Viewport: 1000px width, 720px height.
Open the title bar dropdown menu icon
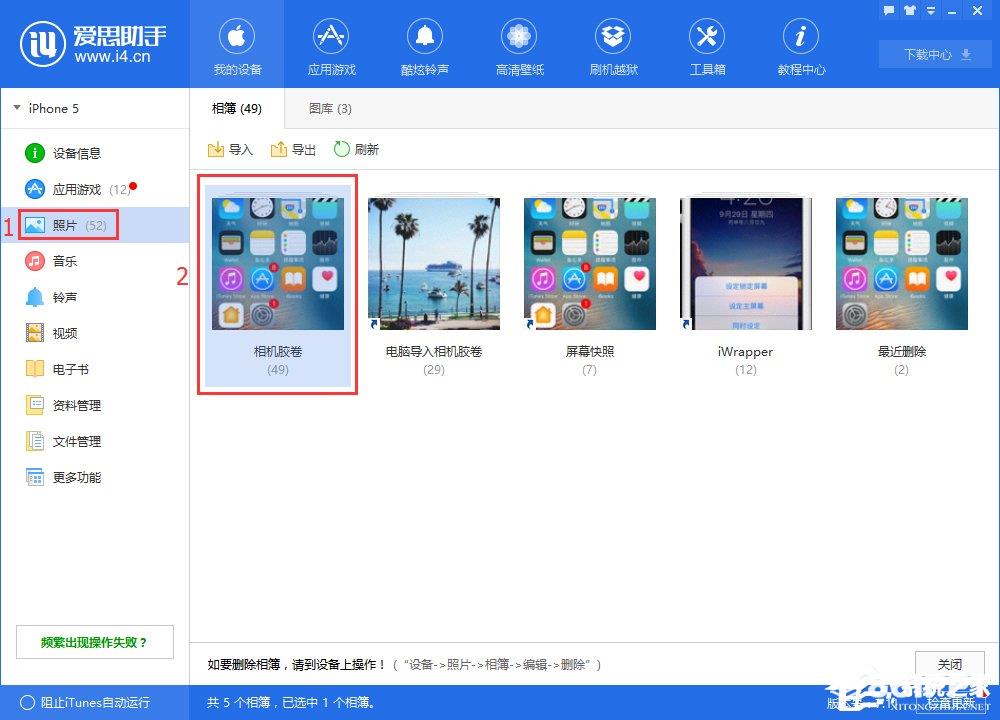pyautogui.click(x=930, y=10)
